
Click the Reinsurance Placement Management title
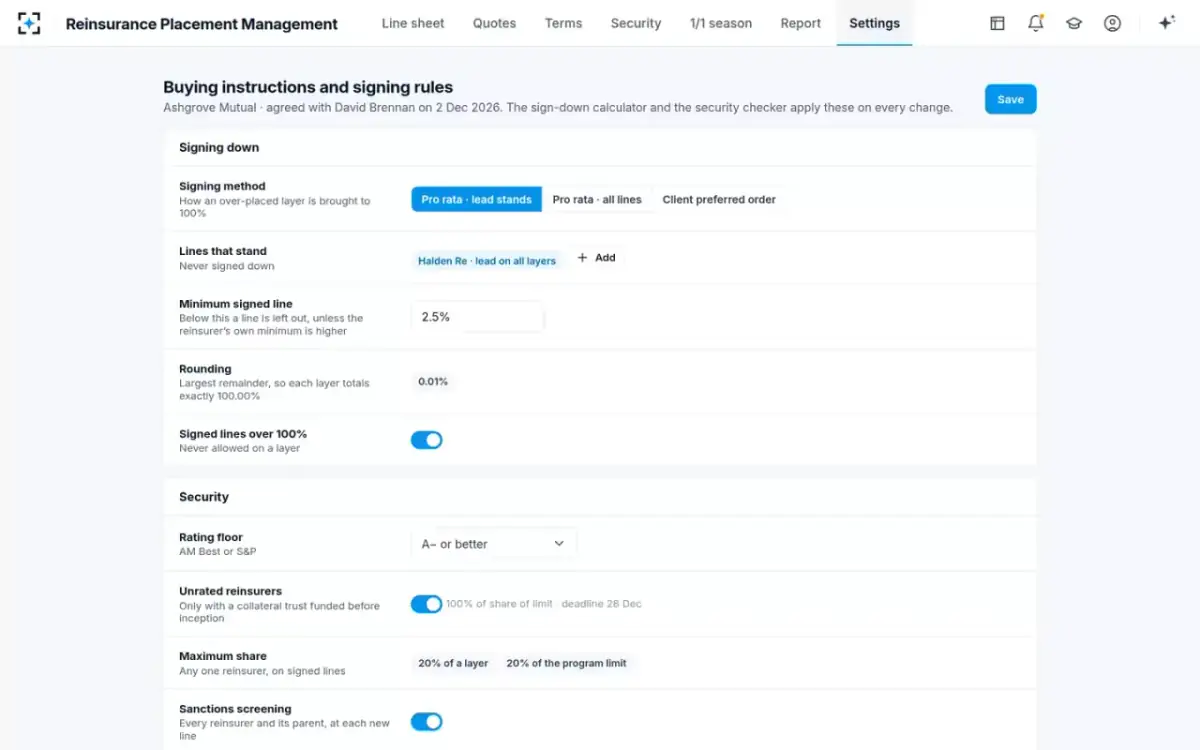[x=202, y=24]
